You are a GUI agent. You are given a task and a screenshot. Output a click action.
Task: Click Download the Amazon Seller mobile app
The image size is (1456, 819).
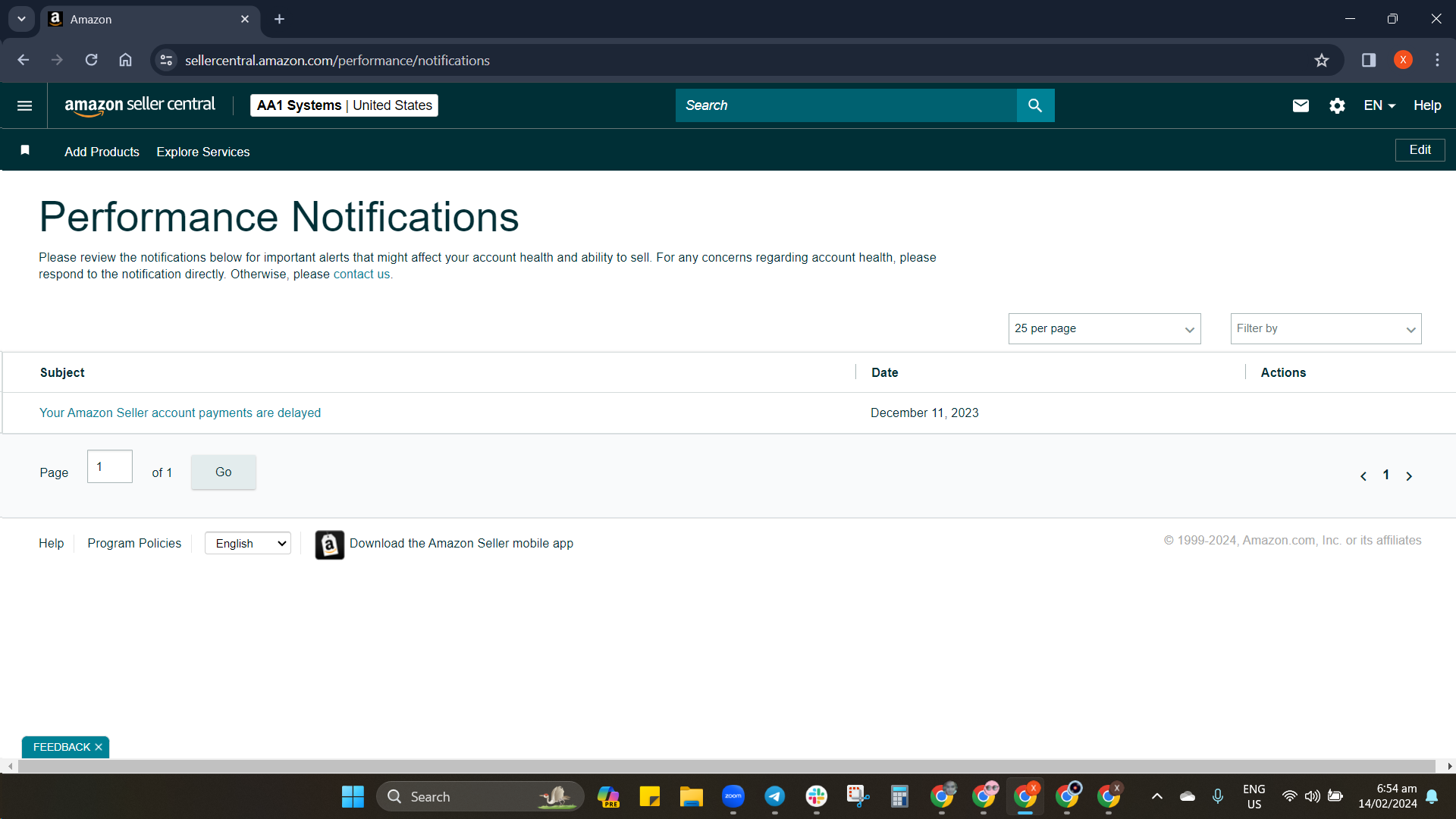[x=461, y=543]
